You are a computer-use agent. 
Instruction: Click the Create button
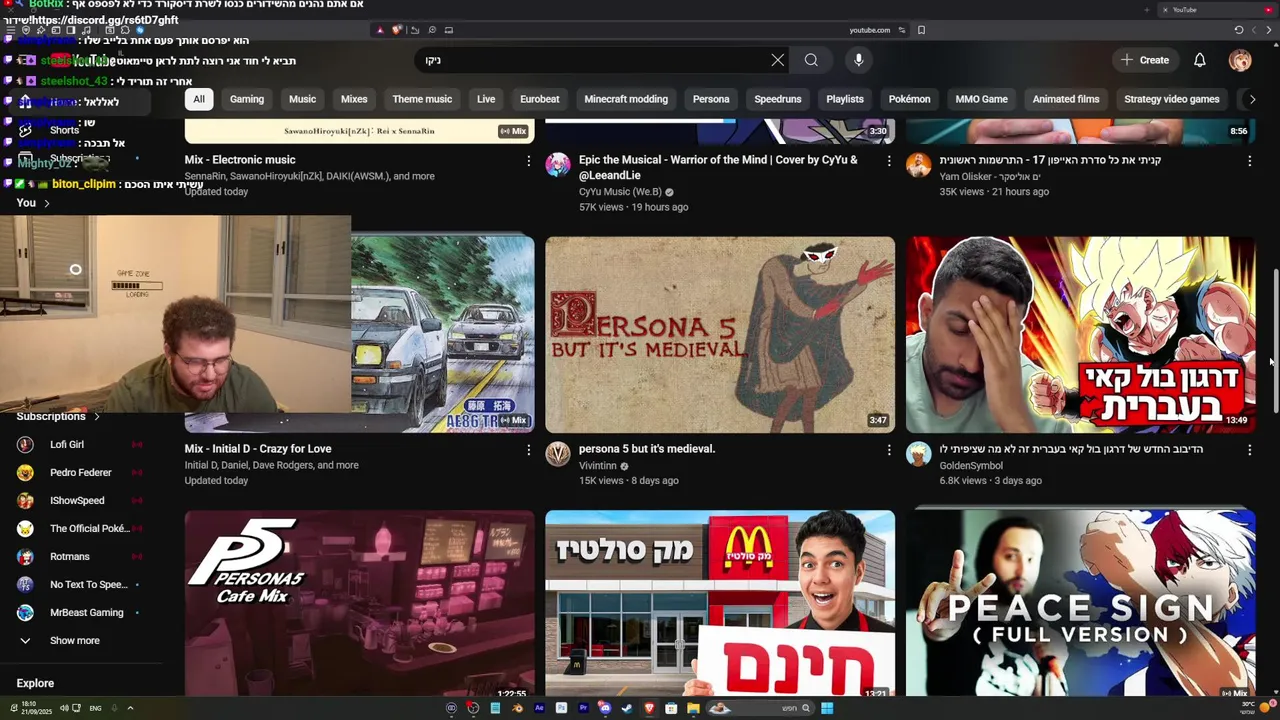point(1145,60)
